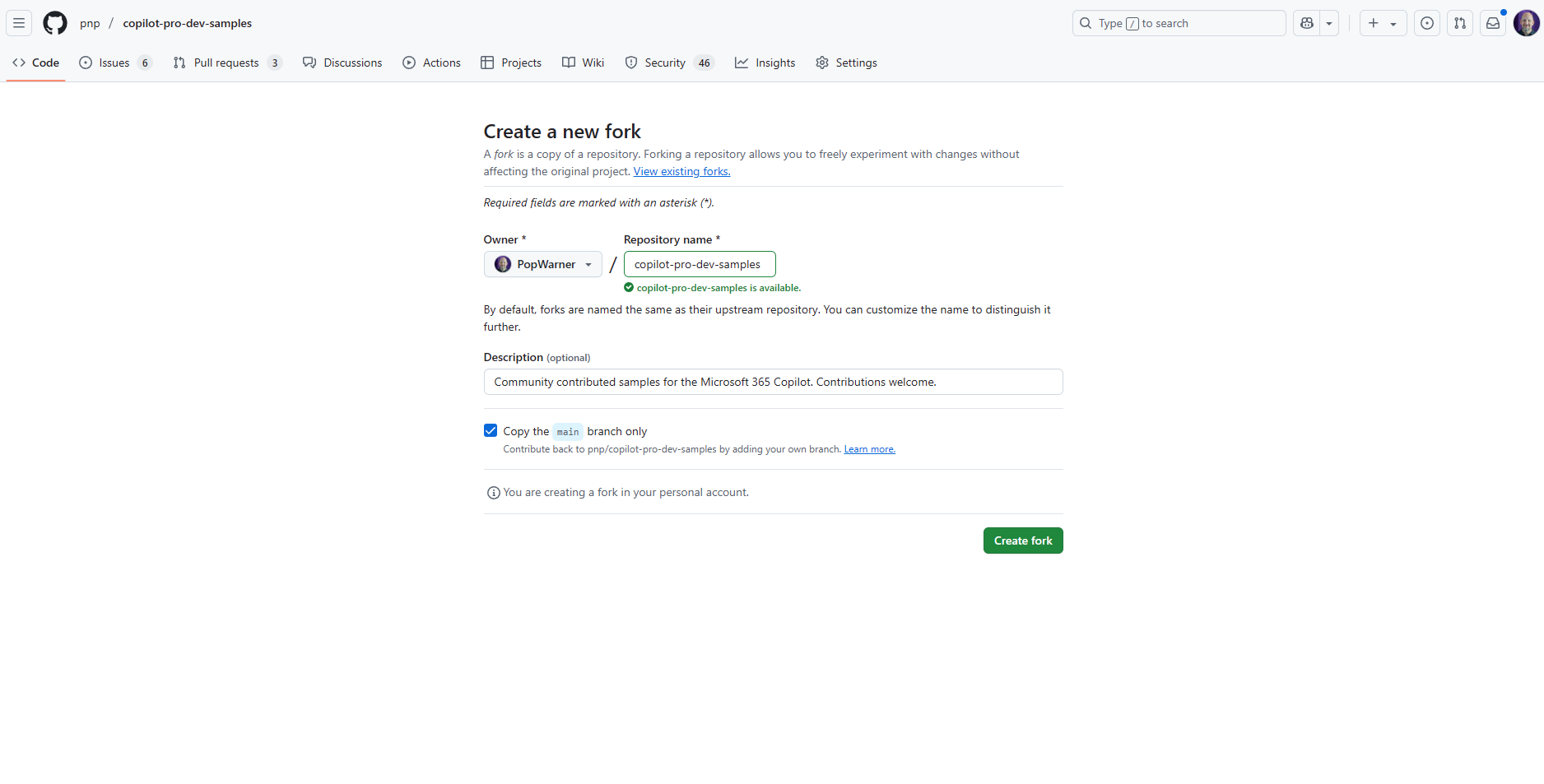Open the PopWarner owner dropdown
Screen dimensions: 1544x784
tap(543, 264)
